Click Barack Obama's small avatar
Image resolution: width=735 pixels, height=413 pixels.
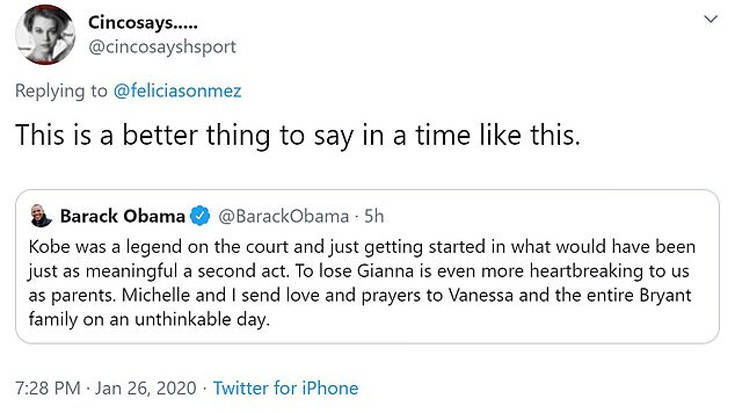39,216
